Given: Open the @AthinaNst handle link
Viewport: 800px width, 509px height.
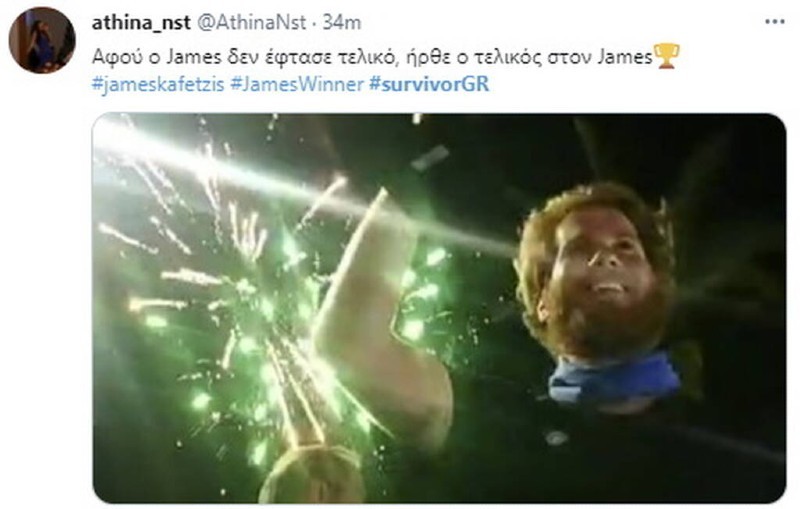Looking at the screenshot, I should pyautogui.click(x=252, y=22).
